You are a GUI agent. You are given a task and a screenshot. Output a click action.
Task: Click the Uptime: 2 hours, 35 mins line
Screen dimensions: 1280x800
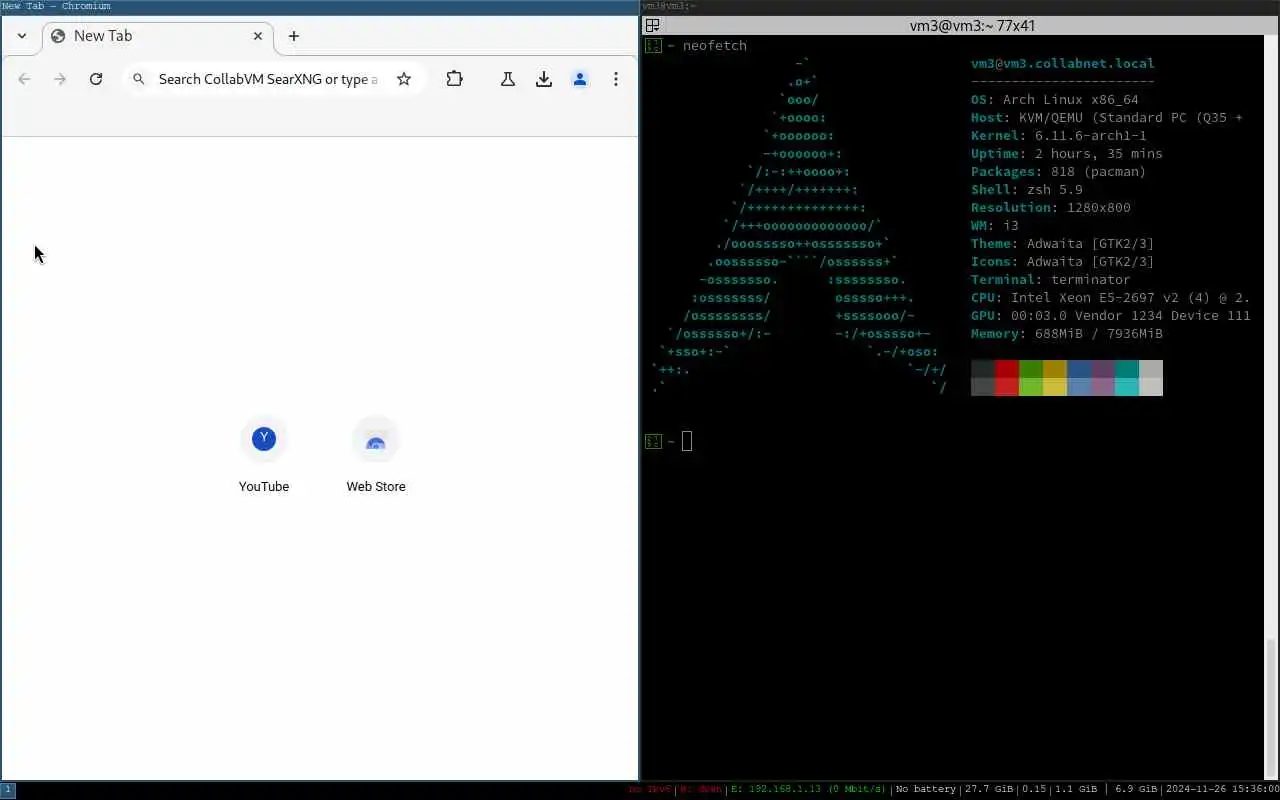[1067, 154]
